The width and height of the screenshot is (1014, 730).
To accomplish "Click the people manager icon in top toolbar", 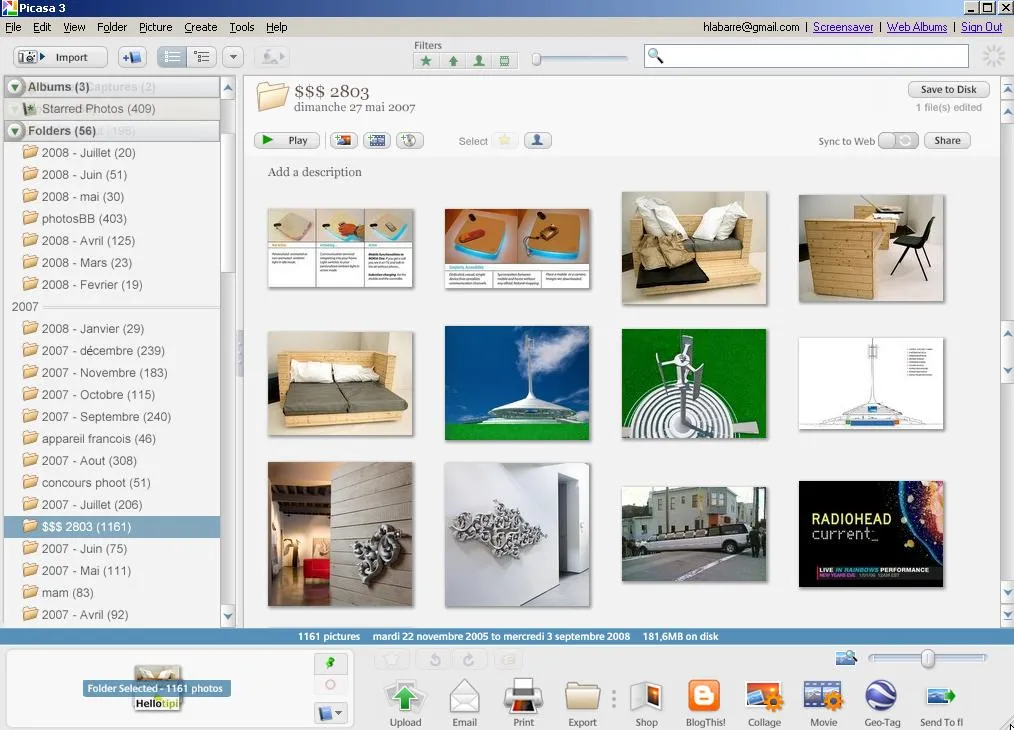I will point(271,57).
